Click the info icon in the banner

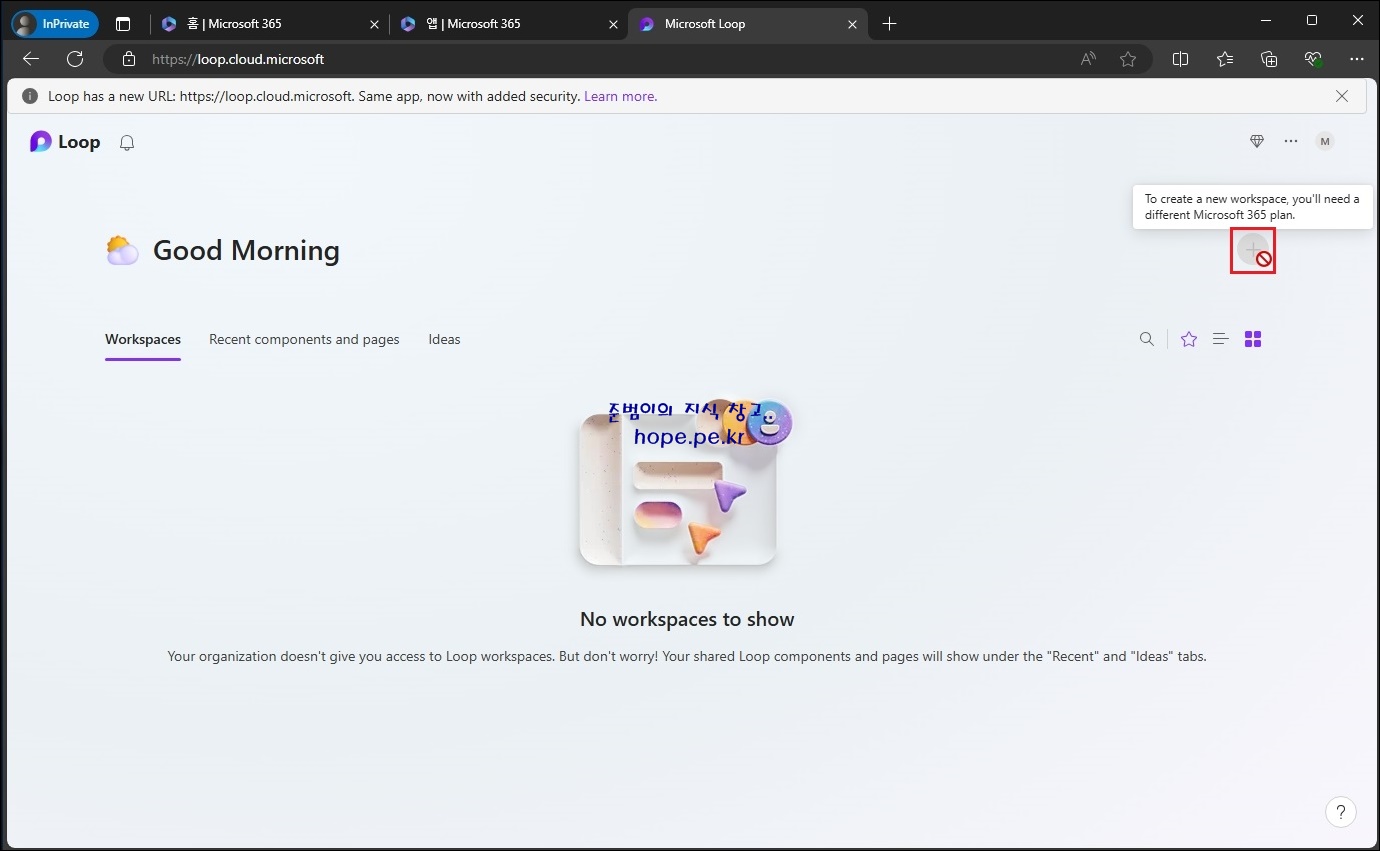29,97
